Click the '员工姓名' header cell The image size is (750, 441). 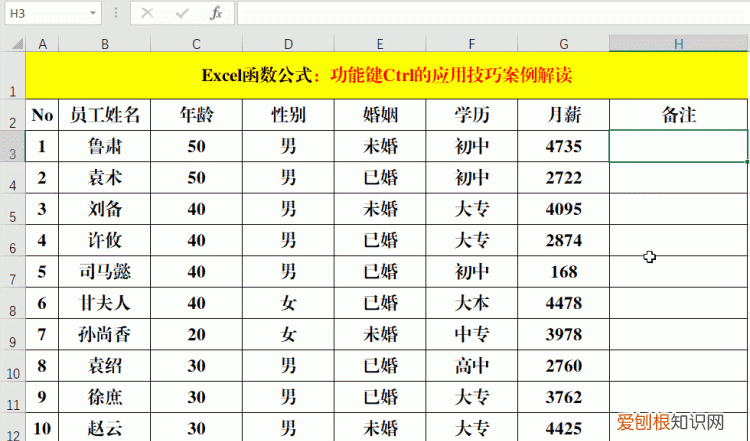coord(105,115)
